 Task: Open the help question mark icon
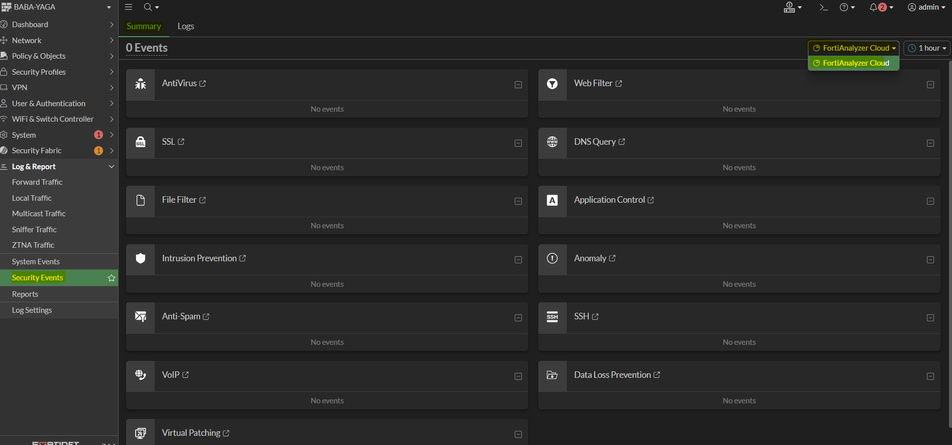click(x=845, y=7)
